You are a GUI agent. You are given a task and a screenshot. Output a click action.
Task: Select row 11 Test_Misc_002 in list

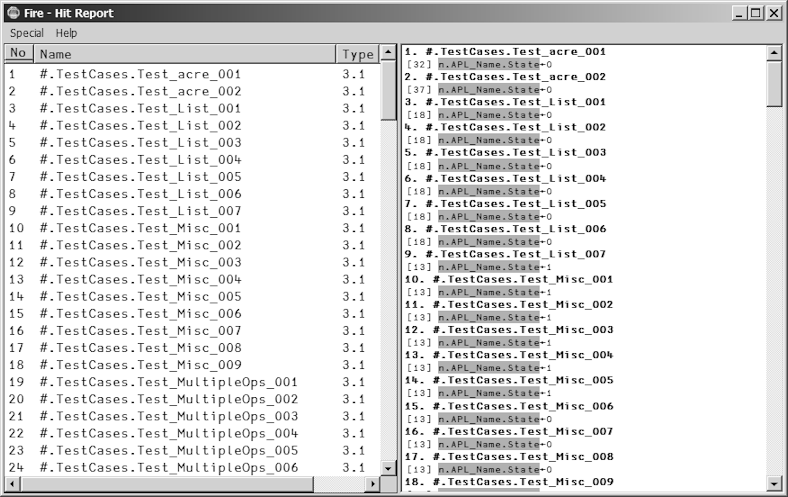192,245
